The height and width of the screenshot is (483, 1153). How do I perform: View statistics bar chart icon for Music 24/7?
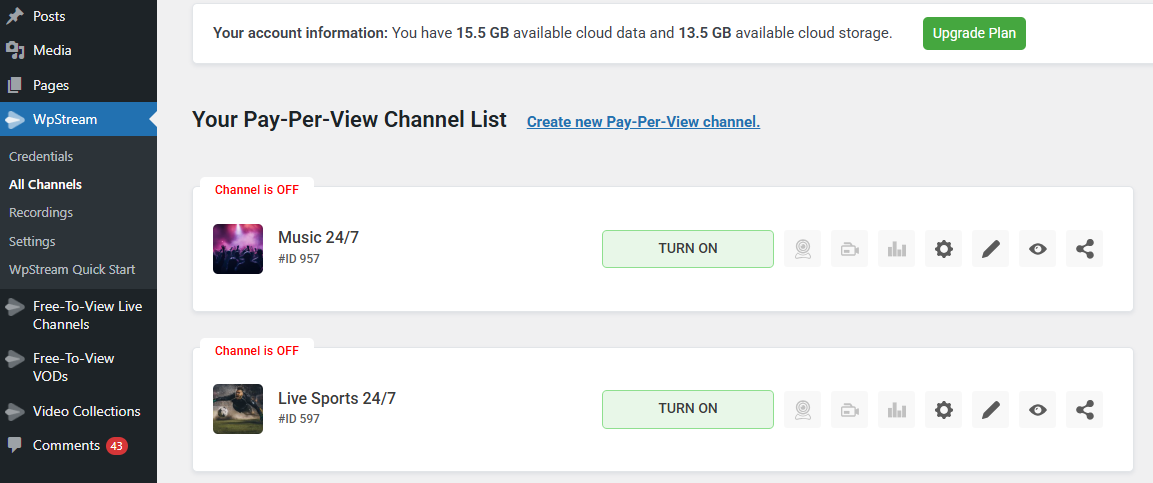896,248
